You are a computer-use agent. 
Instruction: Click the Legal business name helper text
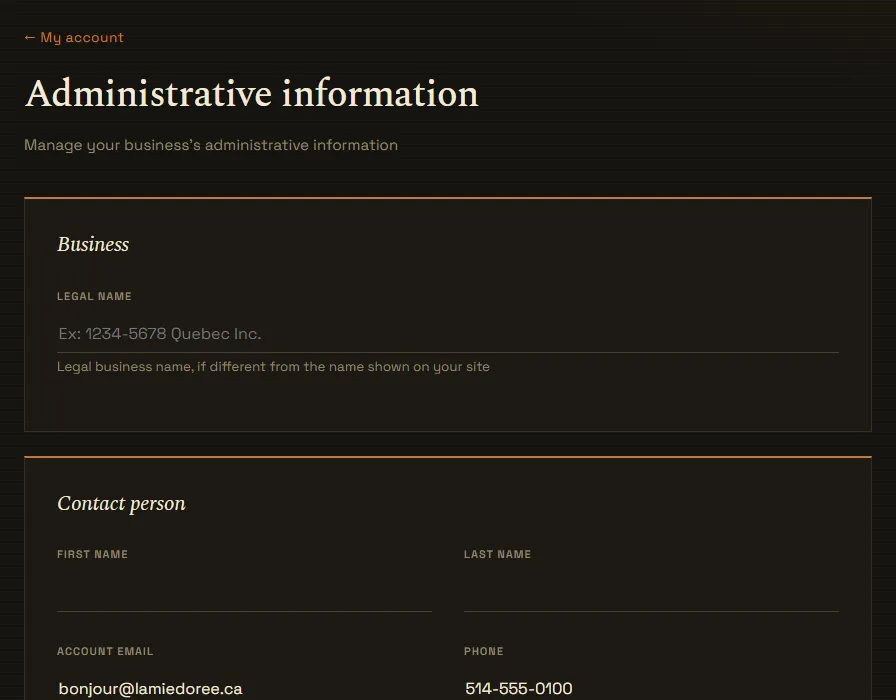point(273,367)
